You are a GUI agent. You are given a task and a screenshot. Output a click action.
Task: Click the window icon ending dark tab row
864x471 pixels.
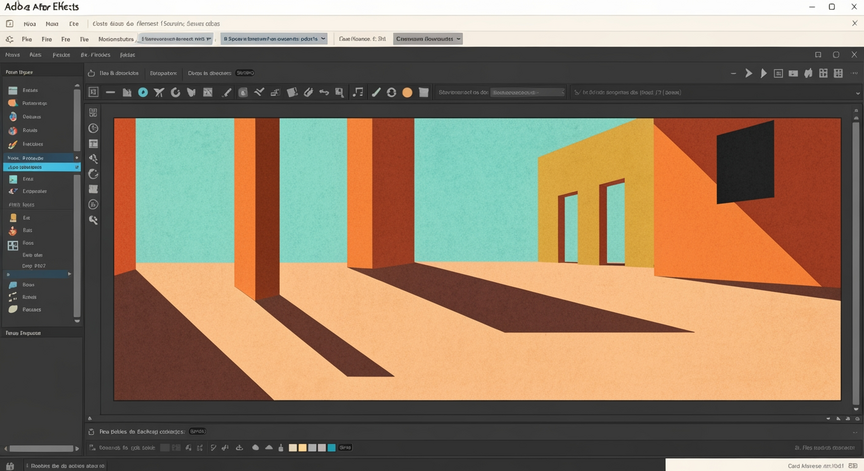coord(818,55)
